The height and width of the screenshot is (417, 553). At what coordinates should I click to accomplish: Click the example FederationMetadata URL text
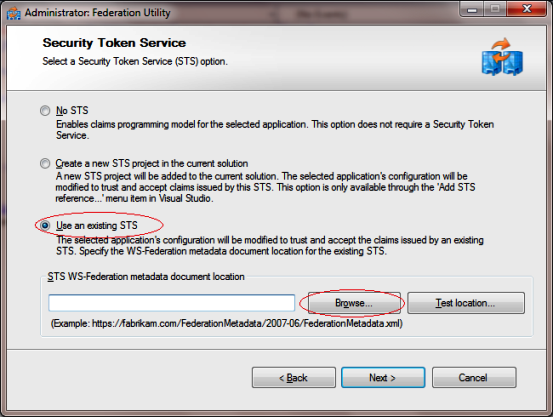coord(227,324)
